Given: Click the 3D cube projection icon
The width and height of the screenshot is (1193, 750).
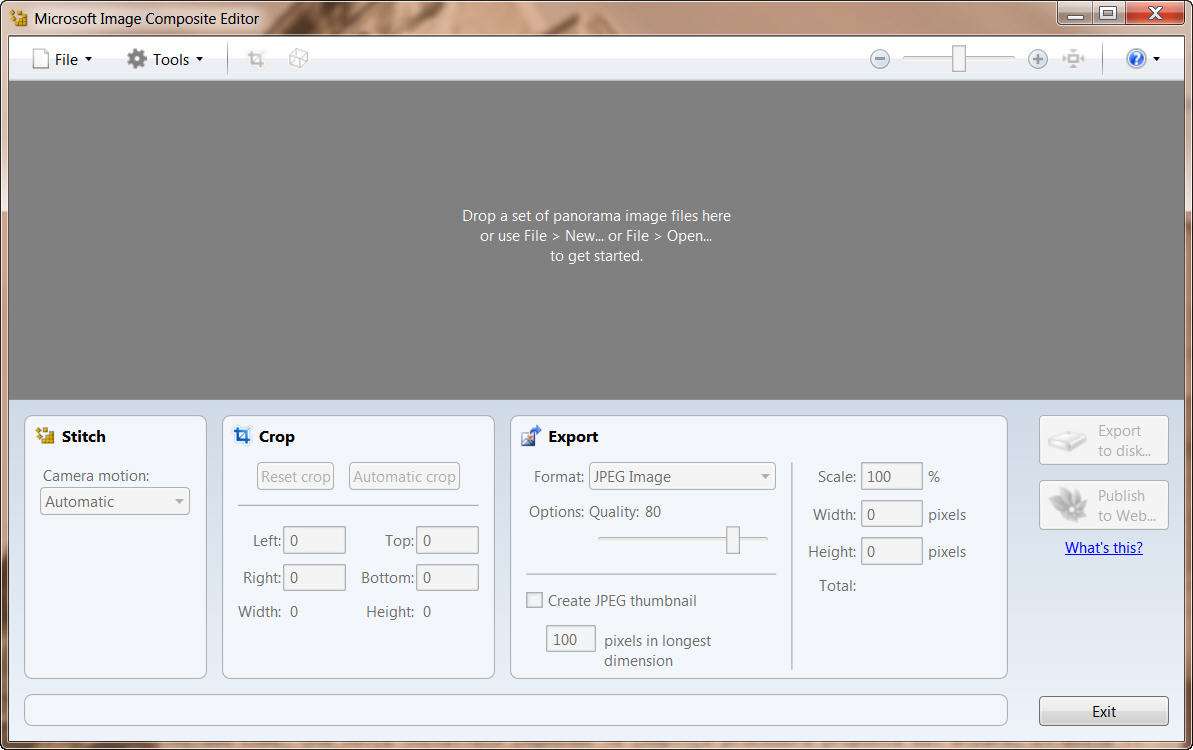Looking at the screenshot, I should (298, 59).
